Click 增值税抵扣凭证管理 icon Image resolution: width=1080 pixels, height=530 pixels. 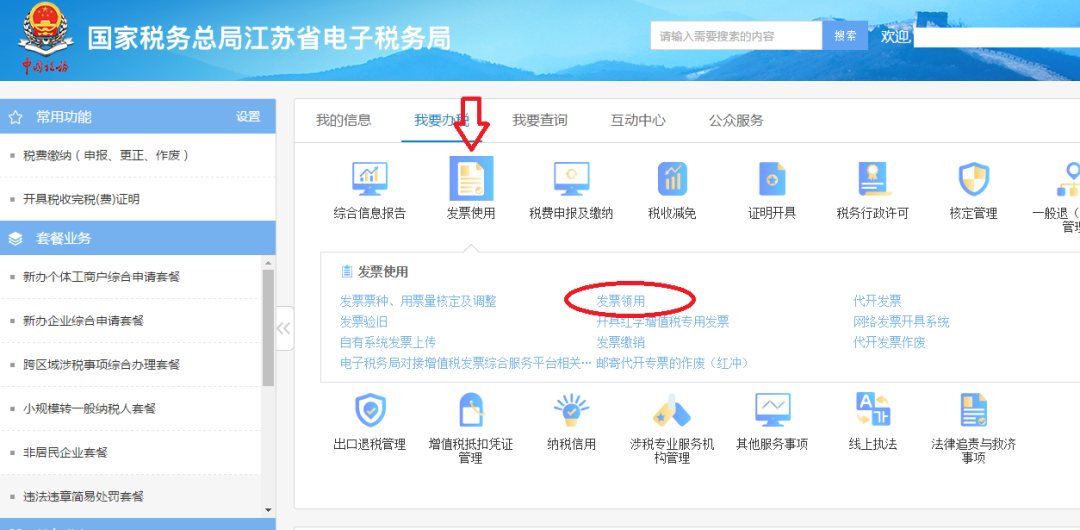tap(471, 410)
